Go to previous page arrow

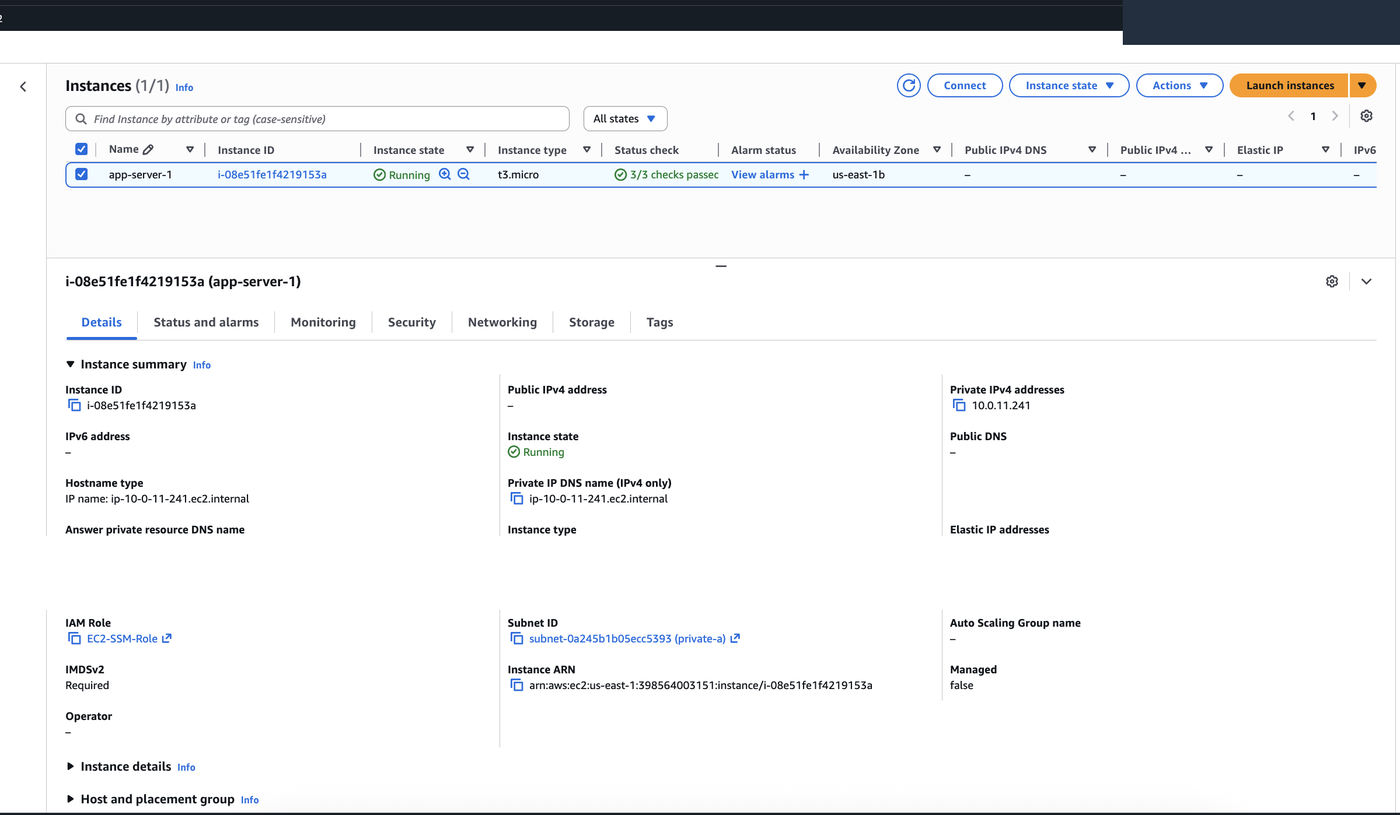click(x=1291, y=116)
